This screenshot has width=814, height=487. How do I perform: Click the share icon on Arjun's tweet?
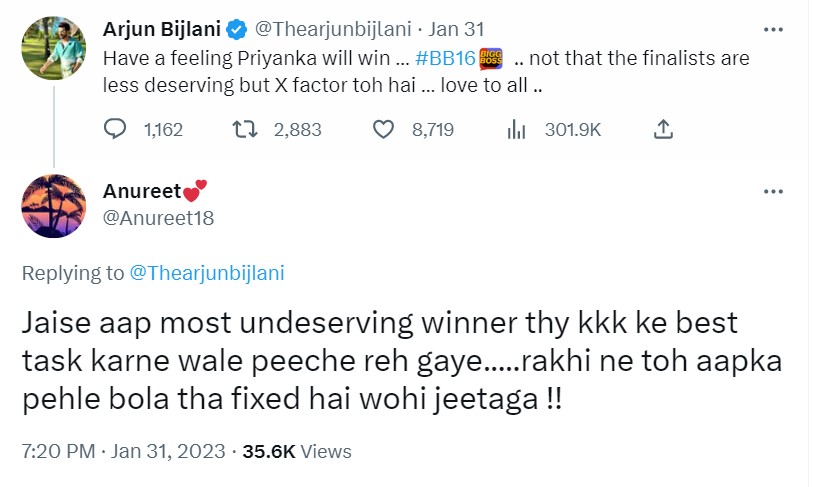pyautogui.click(x=662, y=129)
